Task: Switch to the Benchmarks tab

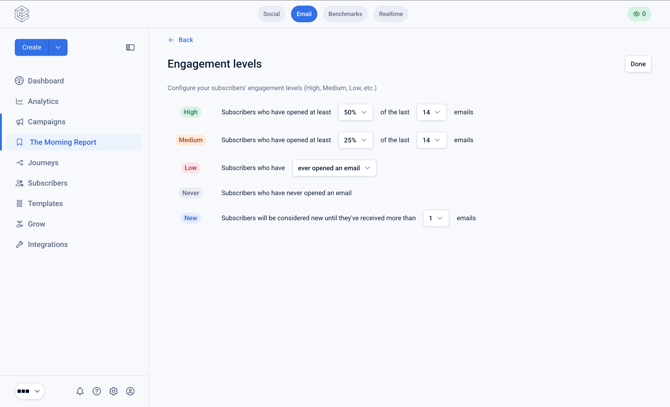Action: (x=345, y=14)
